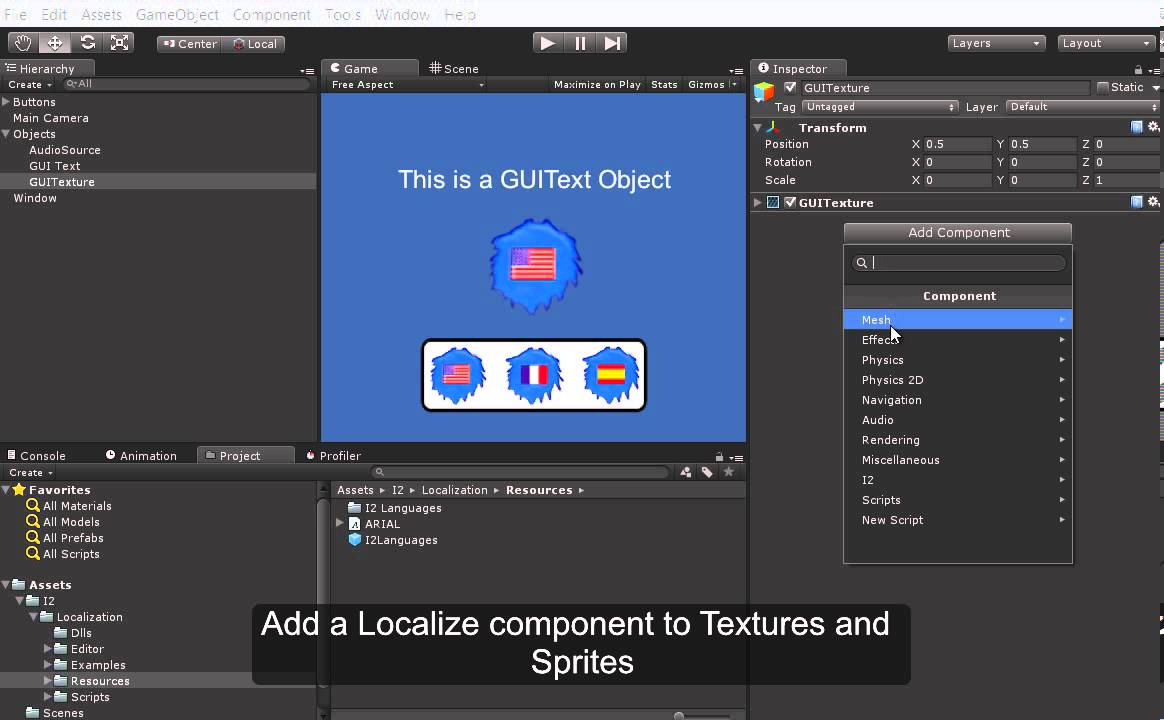Screen dimensions: 1164x720
Task: Click the component search field
Action: click(965, 263)
